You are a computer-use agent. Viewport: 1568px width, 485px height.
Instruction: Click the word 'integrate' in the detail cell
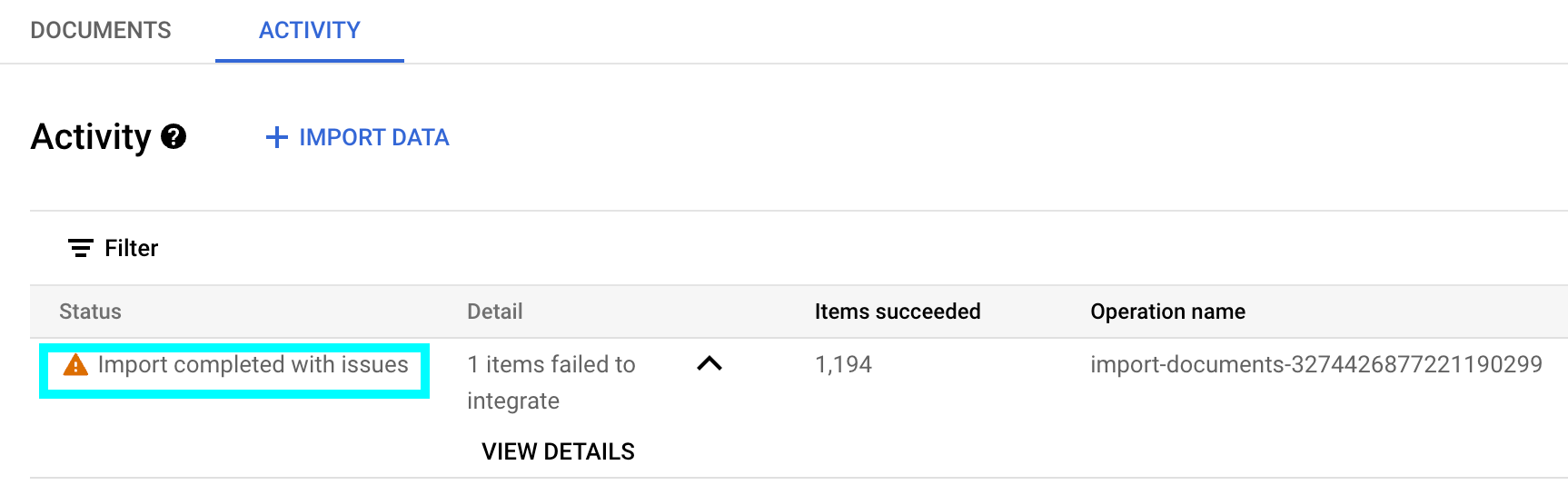point(513,401)
